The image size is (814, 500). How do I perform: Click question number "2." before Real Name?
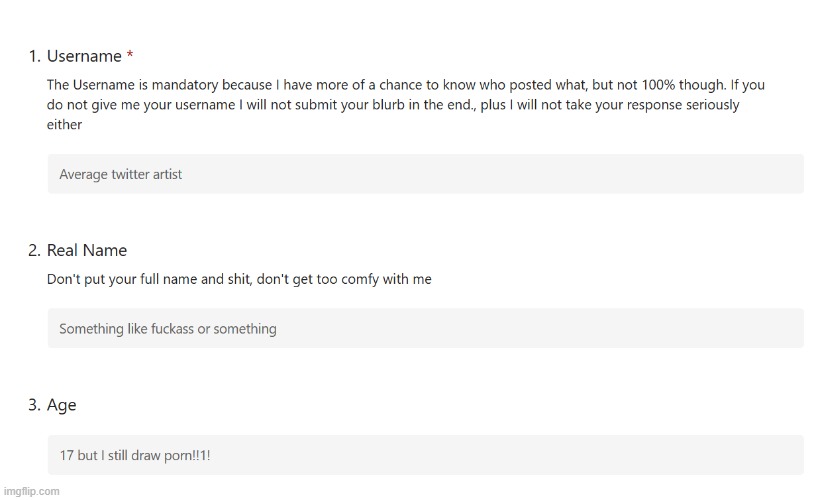34,250
